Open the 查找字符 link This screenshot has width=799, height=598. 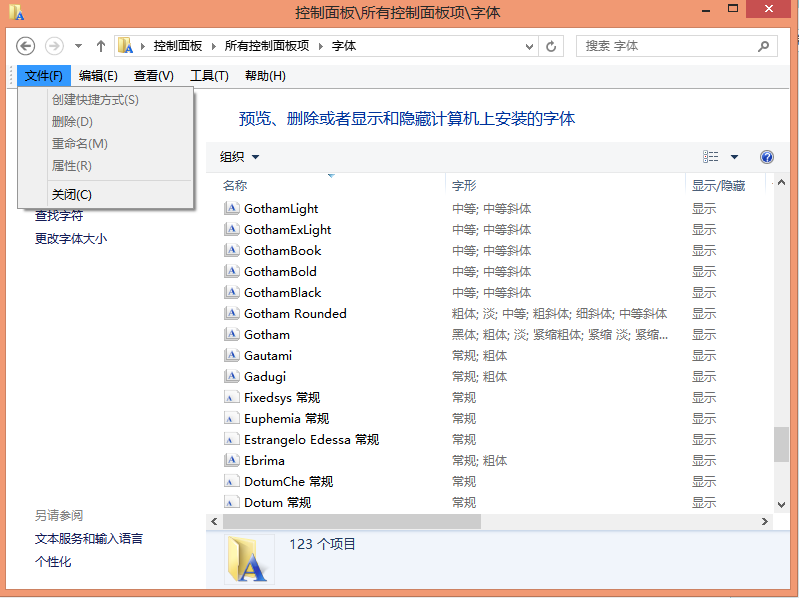coord(59,215)
